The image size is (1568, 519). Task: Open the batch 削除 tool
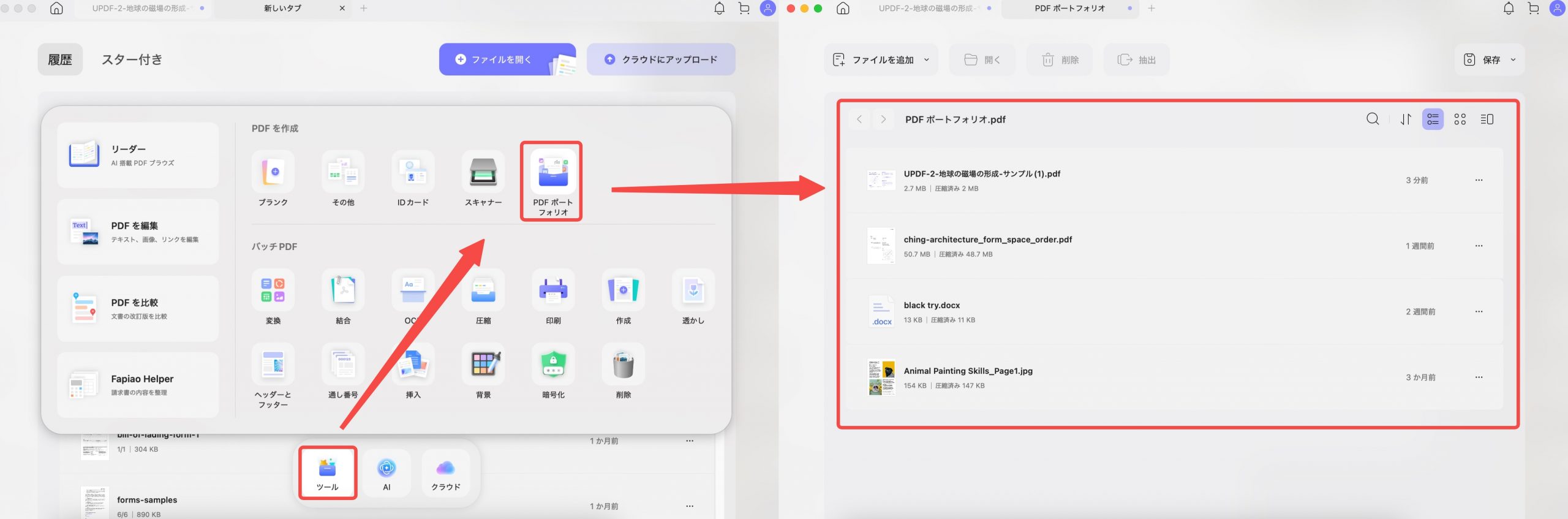624,364
